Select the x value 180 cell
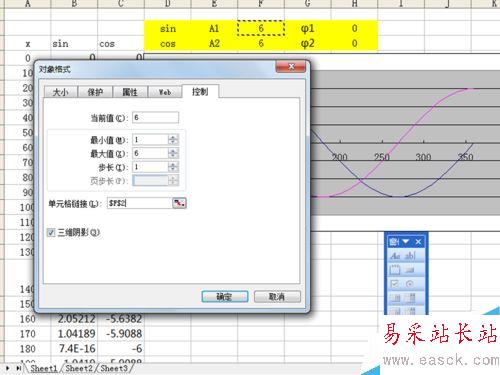 (28, 349)
